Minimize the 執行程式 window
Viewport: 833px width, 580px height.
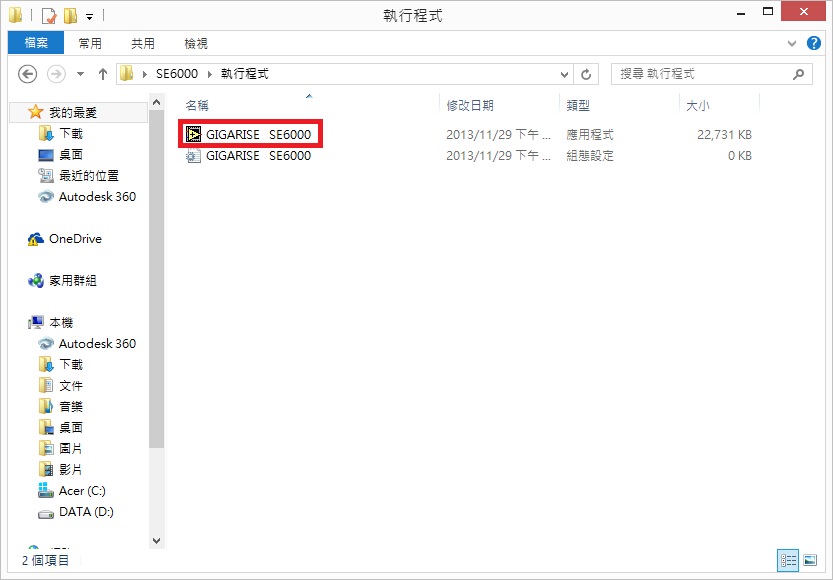741,12
